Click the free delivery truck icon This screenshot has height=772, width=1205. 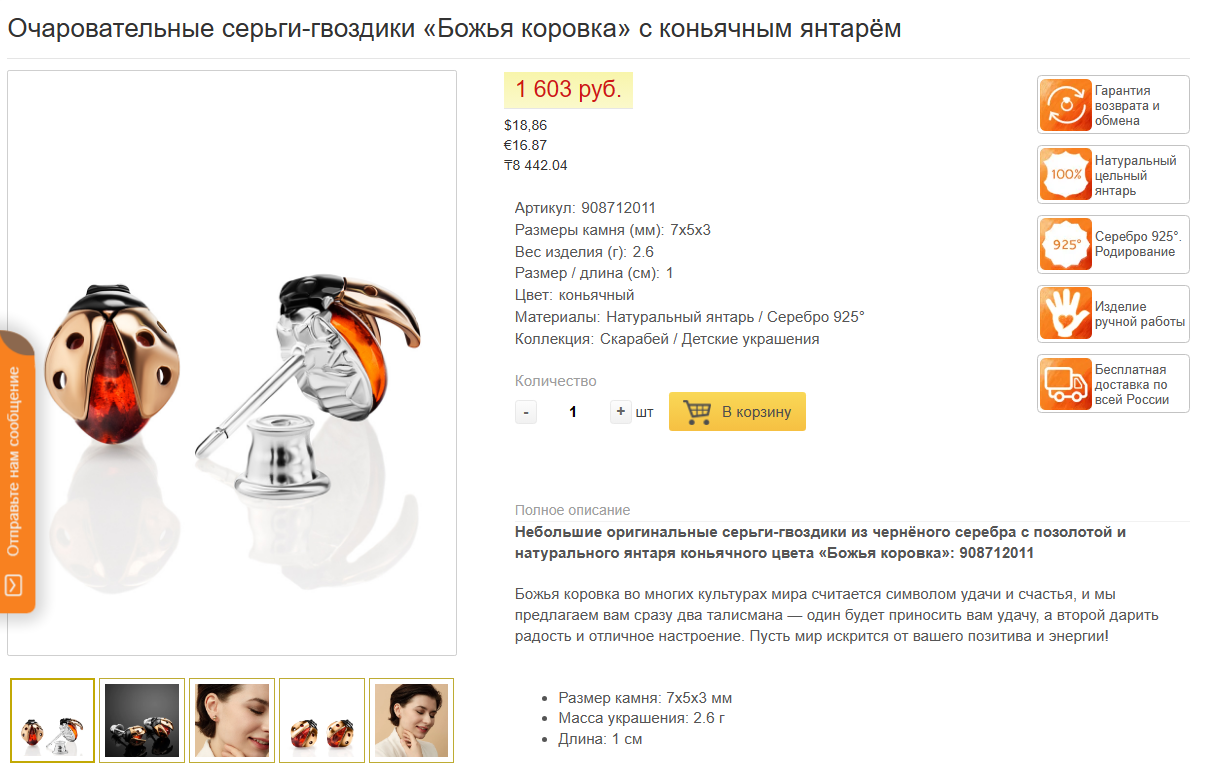tap(1065, 383)
